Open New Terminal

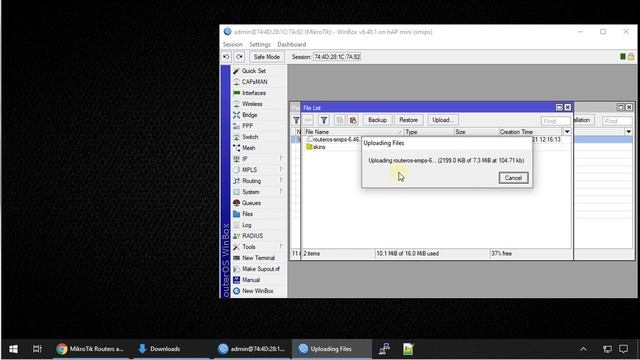258,258
